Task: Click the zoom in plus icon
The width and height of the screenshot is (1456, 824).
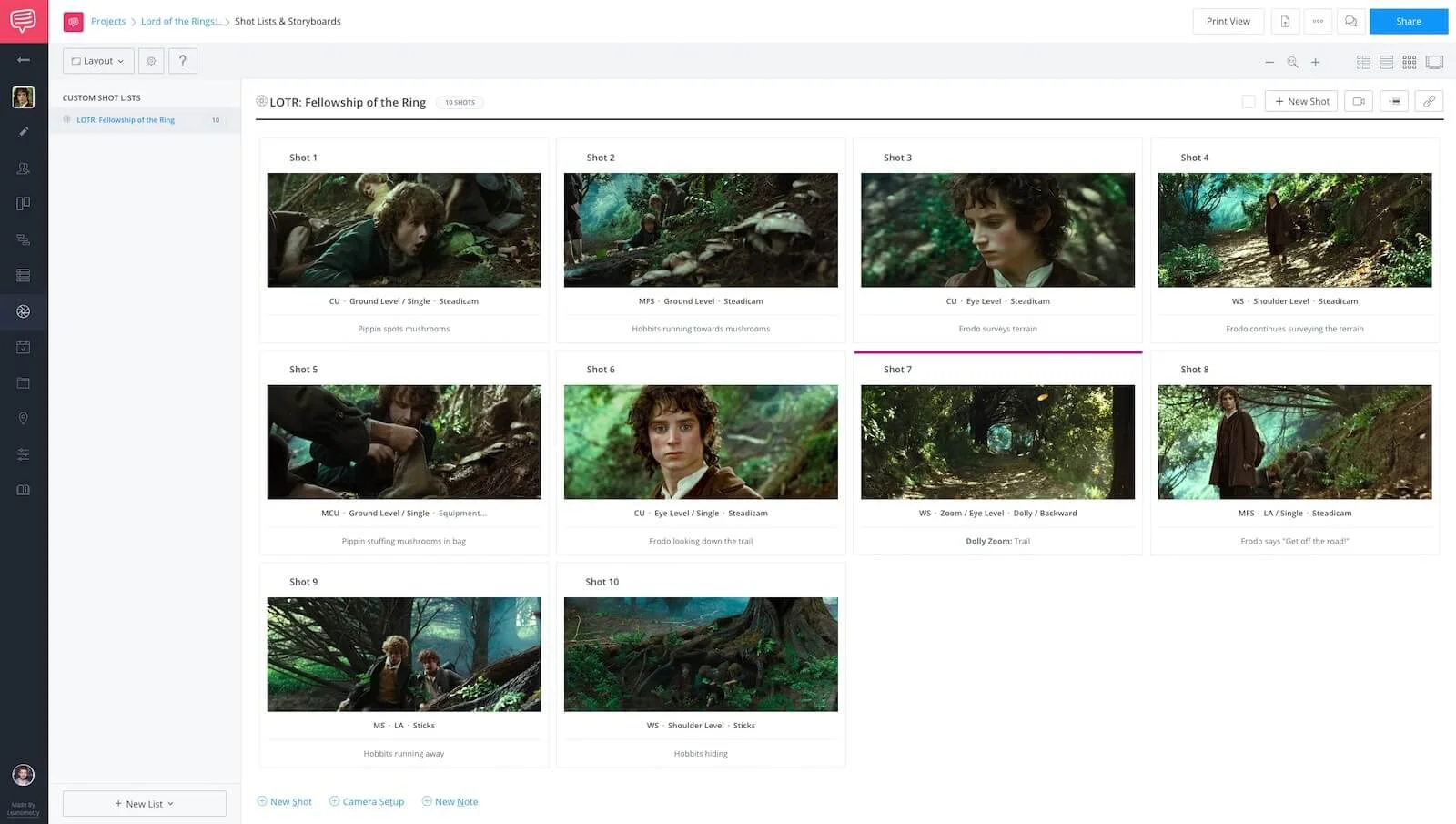Action: click(1315, 62)
